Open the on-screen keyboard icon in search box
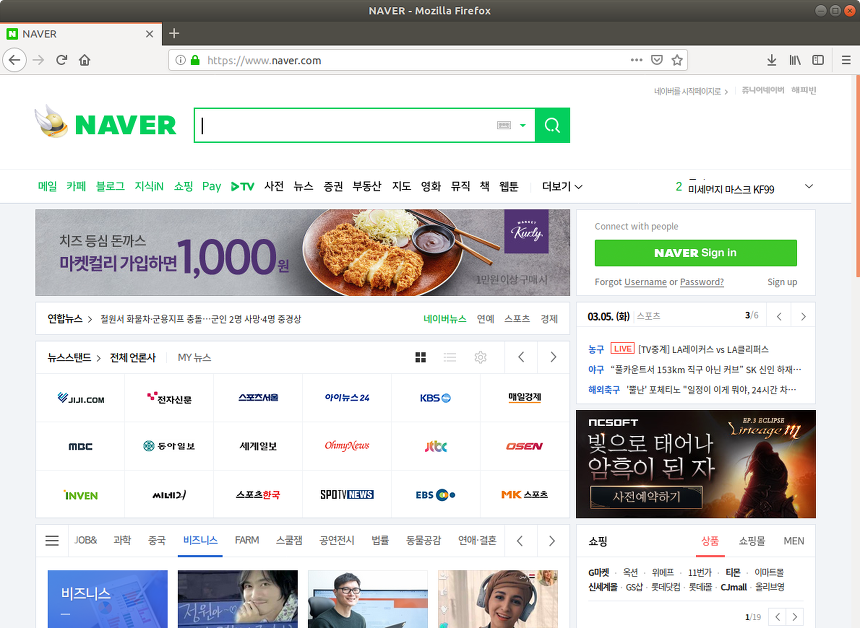The width and height of the screenshot is (860, 628). coord(503,126)
